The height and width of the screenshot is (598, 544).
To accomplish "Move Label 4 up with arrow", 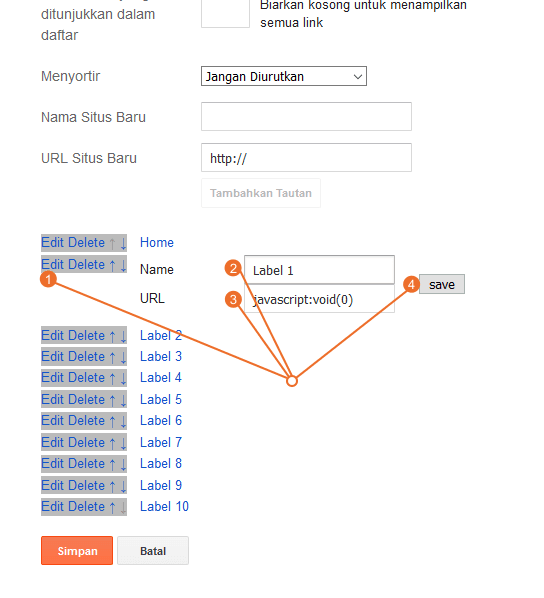I will click(x=112, y=378).
